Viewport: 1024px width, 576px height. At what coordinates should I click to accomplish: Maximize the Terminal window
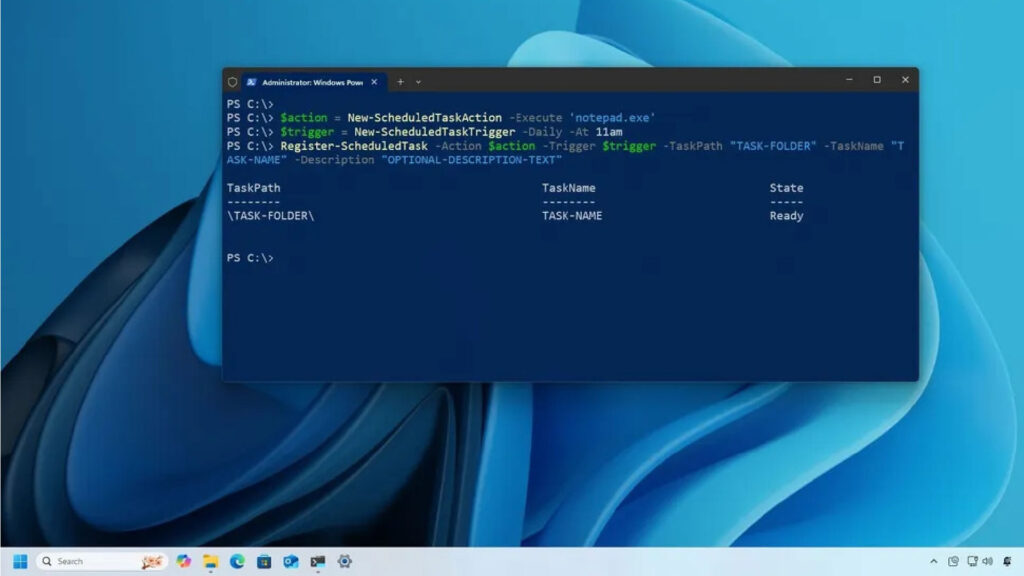click(x=877, y=80)
